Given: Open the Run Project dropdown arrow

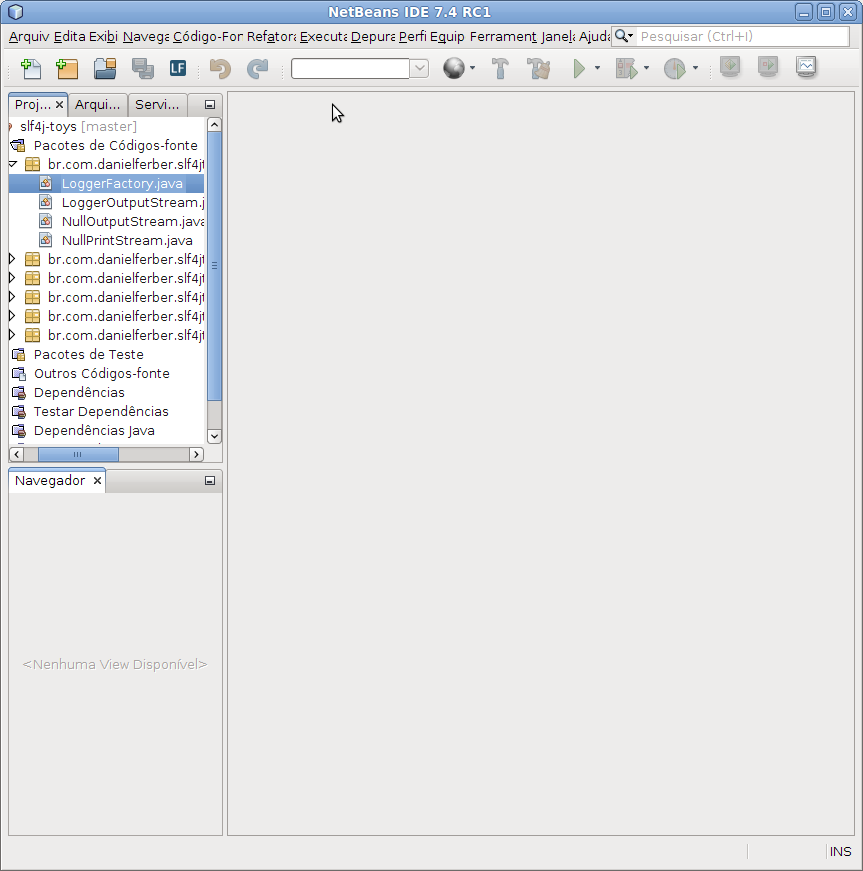Looking at the screenshot, I should [598, 68].
